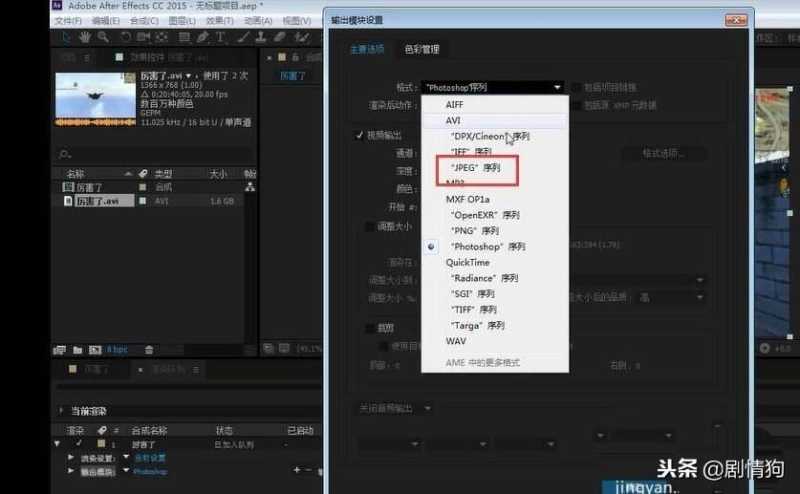The width and height of the screenshot is (800, 494).
Task: Expand the 当前渲染 current render section
Action: pos(61,411)
